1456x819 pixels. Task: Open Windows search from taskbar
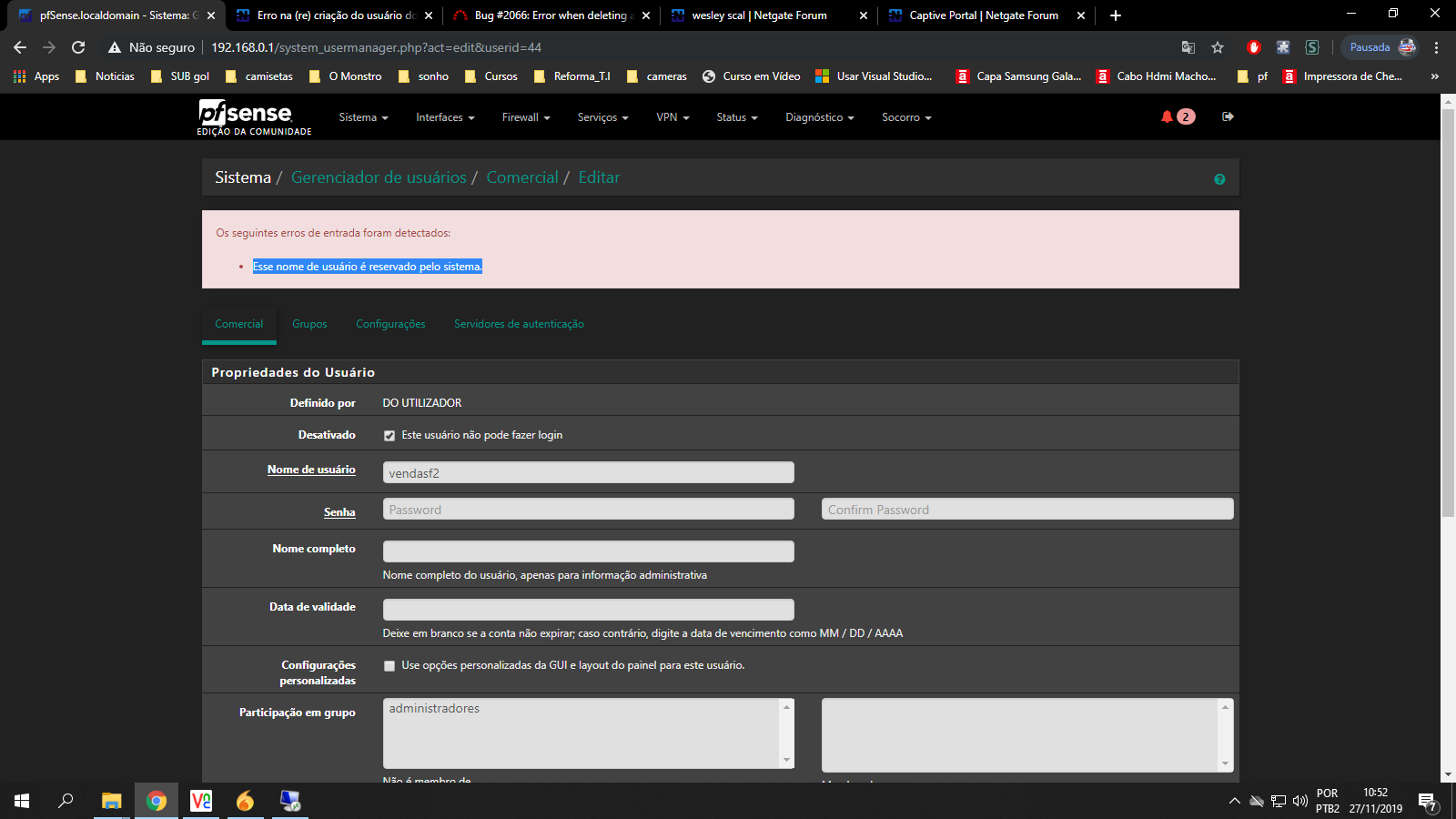coord(66,801)
